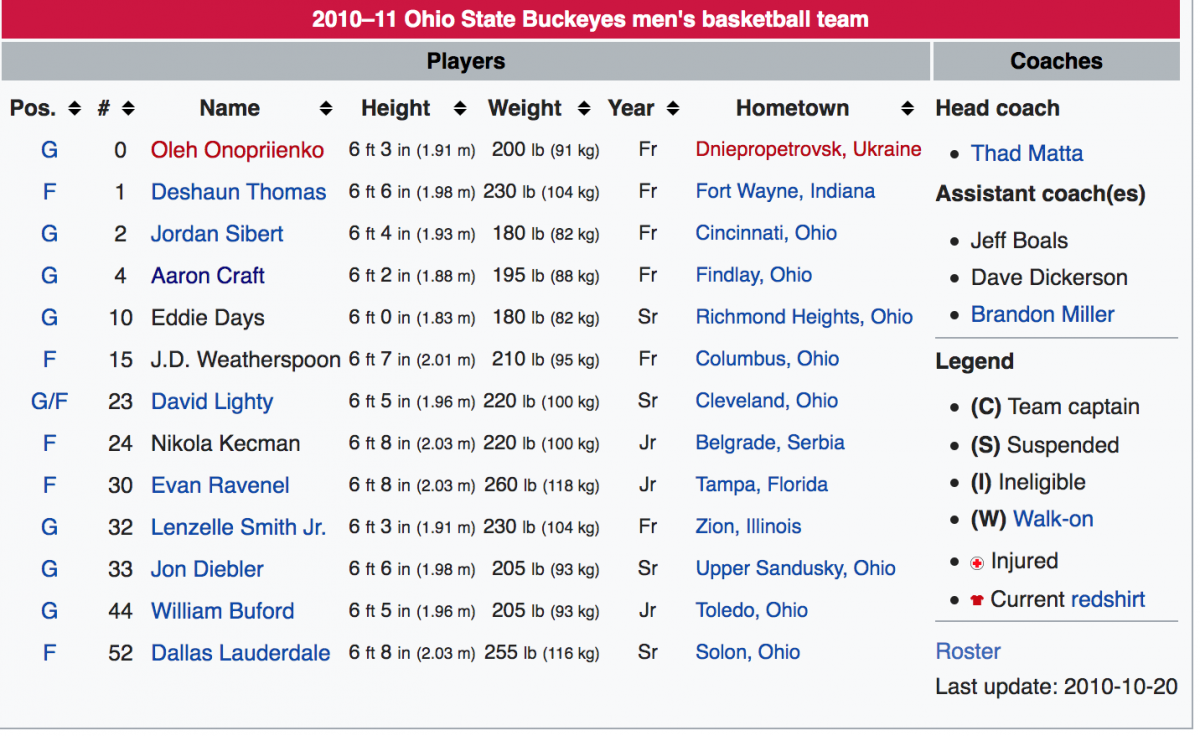Open Thad Matta head coach link
Image resolution: width=1200 pixels, height=736 pixels.
1027,153
